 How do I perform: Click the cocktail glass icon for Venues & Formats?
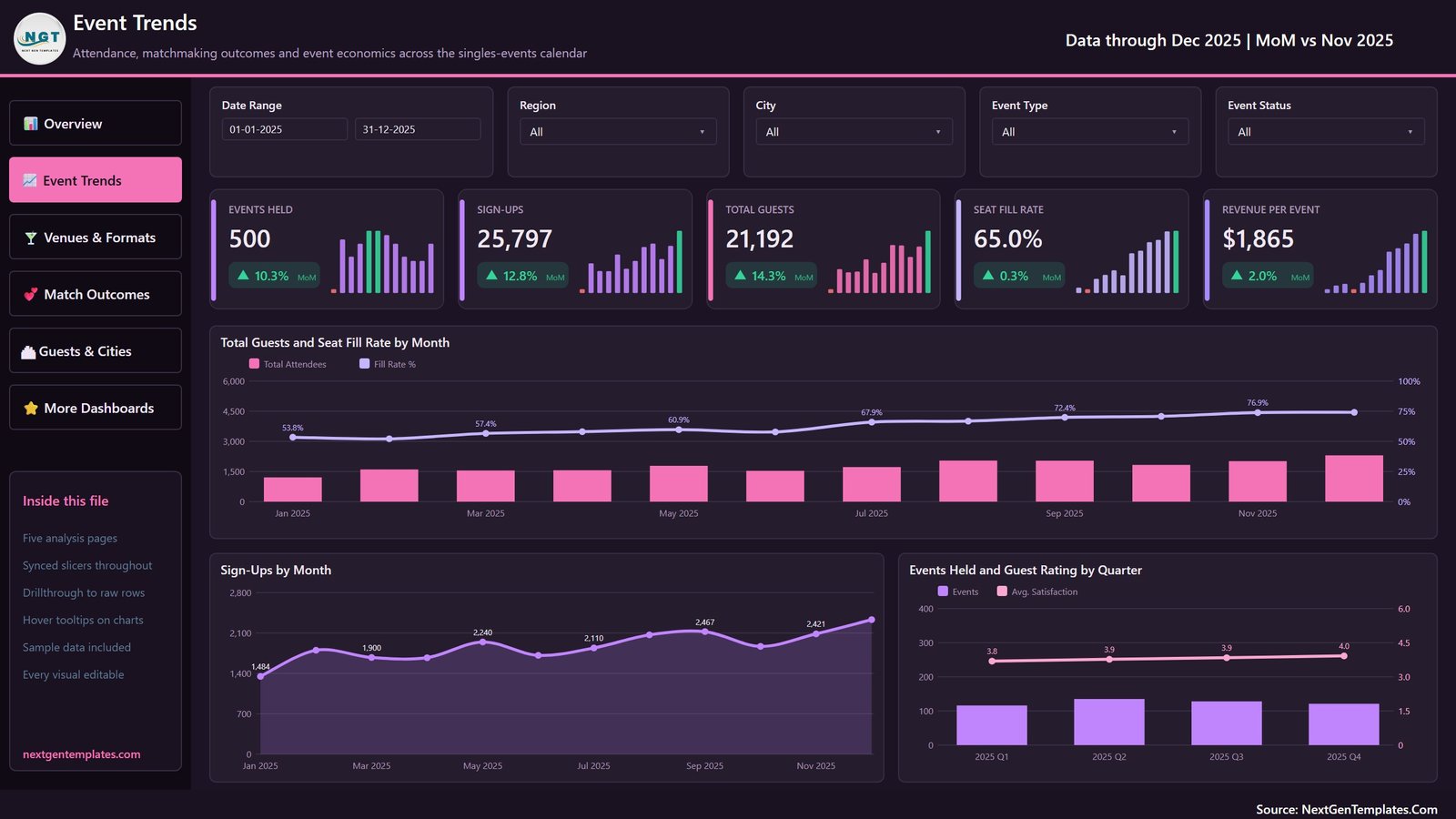[x=31, y=238]
